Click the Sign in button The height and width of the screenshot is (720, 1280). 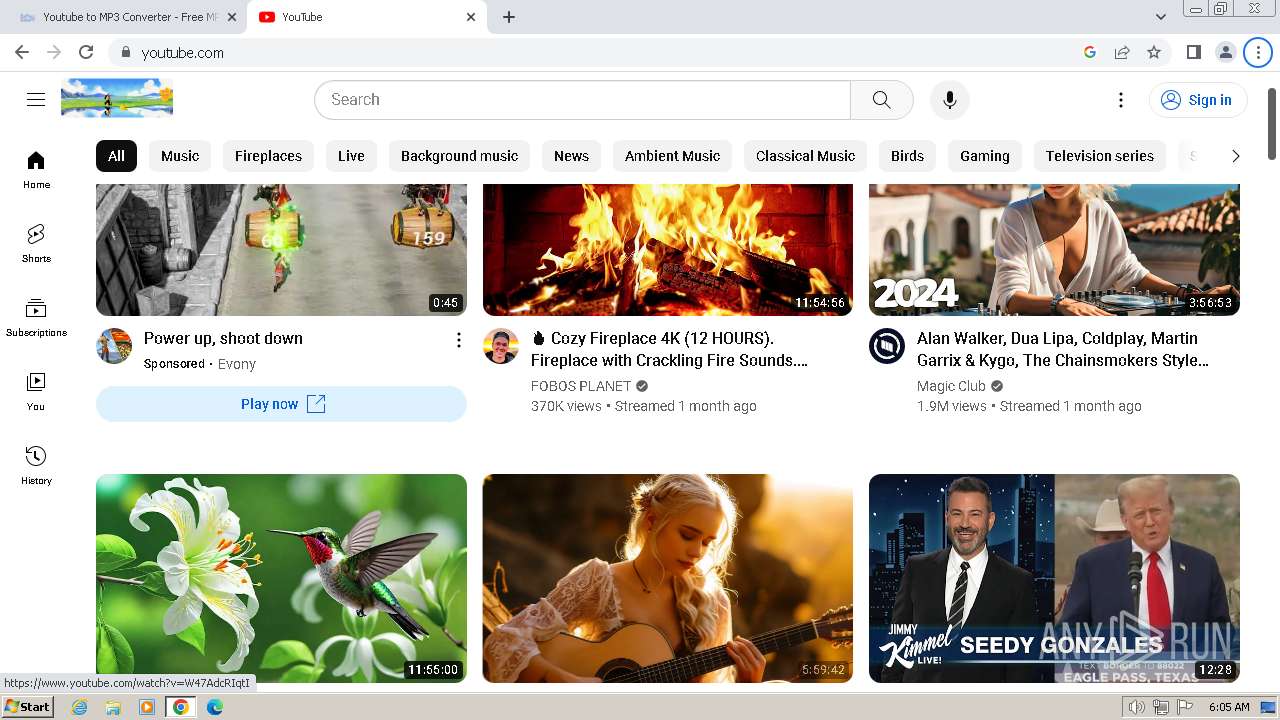(1198, 99)
